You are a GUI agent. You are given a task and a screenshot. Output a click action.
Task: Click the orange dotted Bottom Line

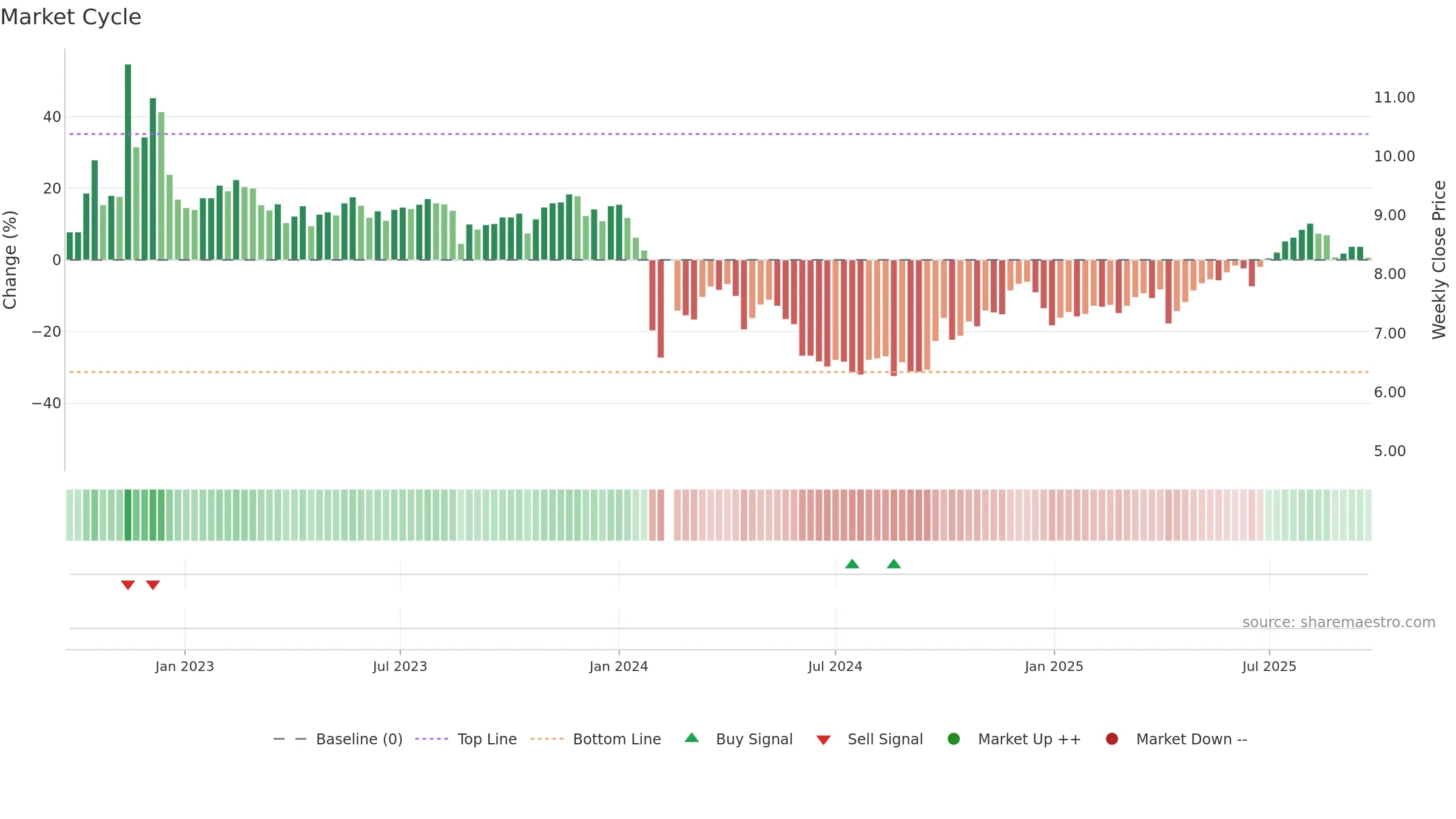tap(719, 372)
